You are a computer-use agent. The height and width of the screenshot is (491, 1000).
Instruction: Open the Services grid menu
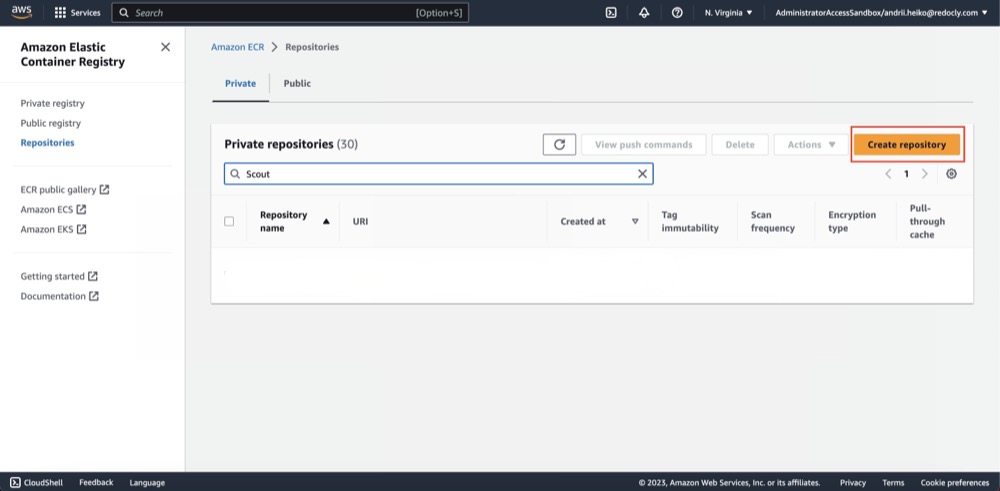(78, 13)
